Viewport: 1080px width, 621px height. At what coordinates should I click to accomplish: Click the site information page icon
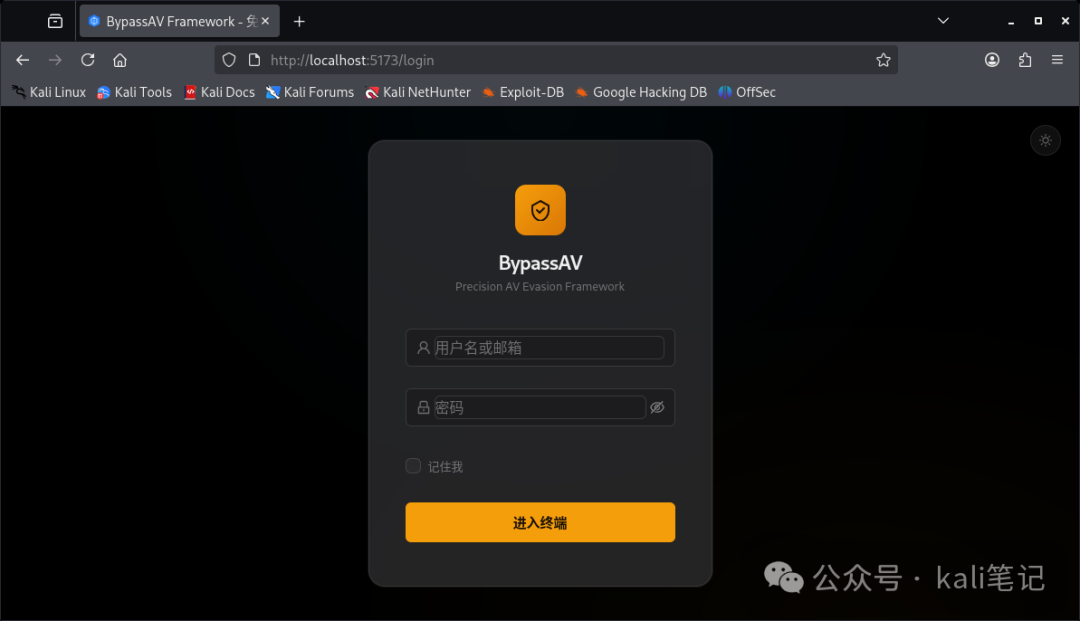click(254, 61)
